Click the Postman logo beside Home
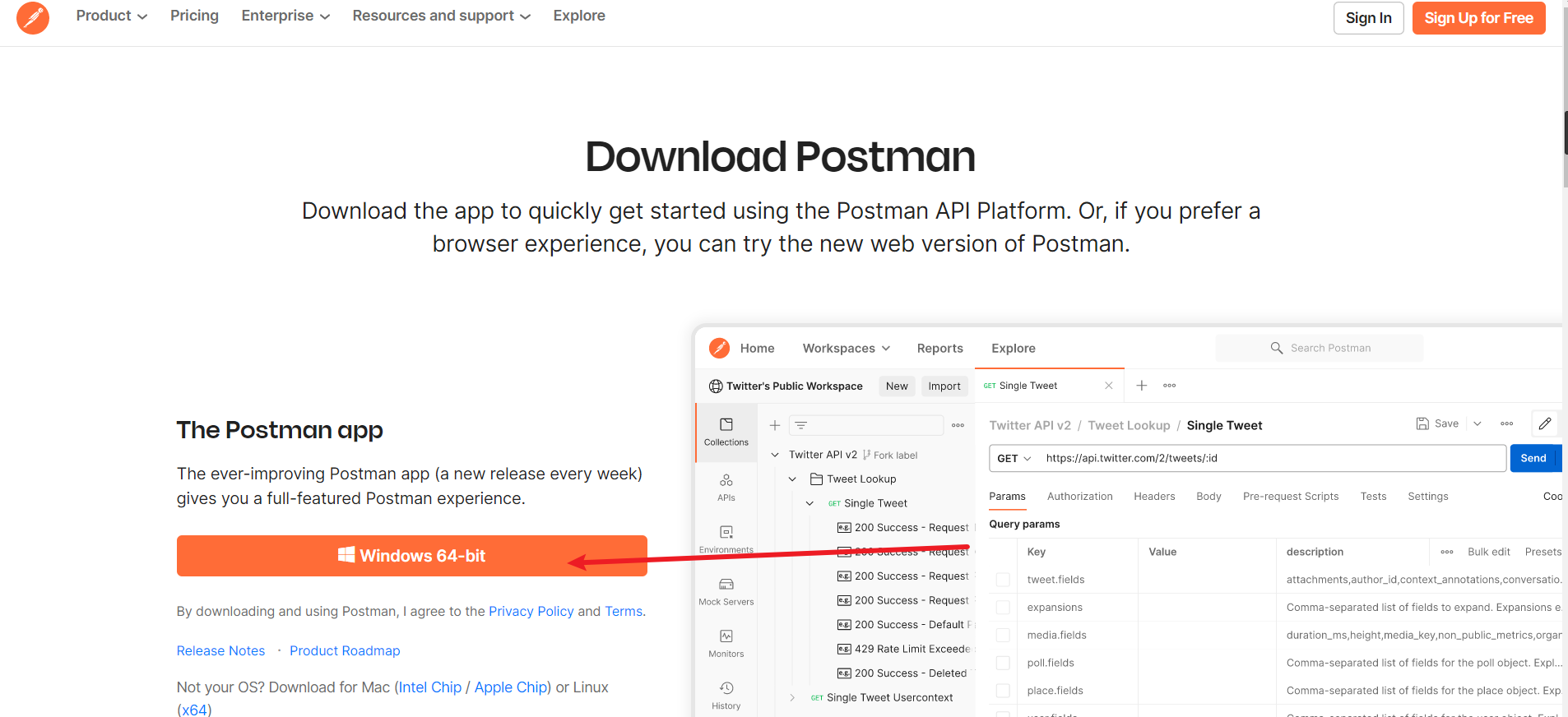The width and height of the screenshot is (1568, 717). [x=720, y=348]
